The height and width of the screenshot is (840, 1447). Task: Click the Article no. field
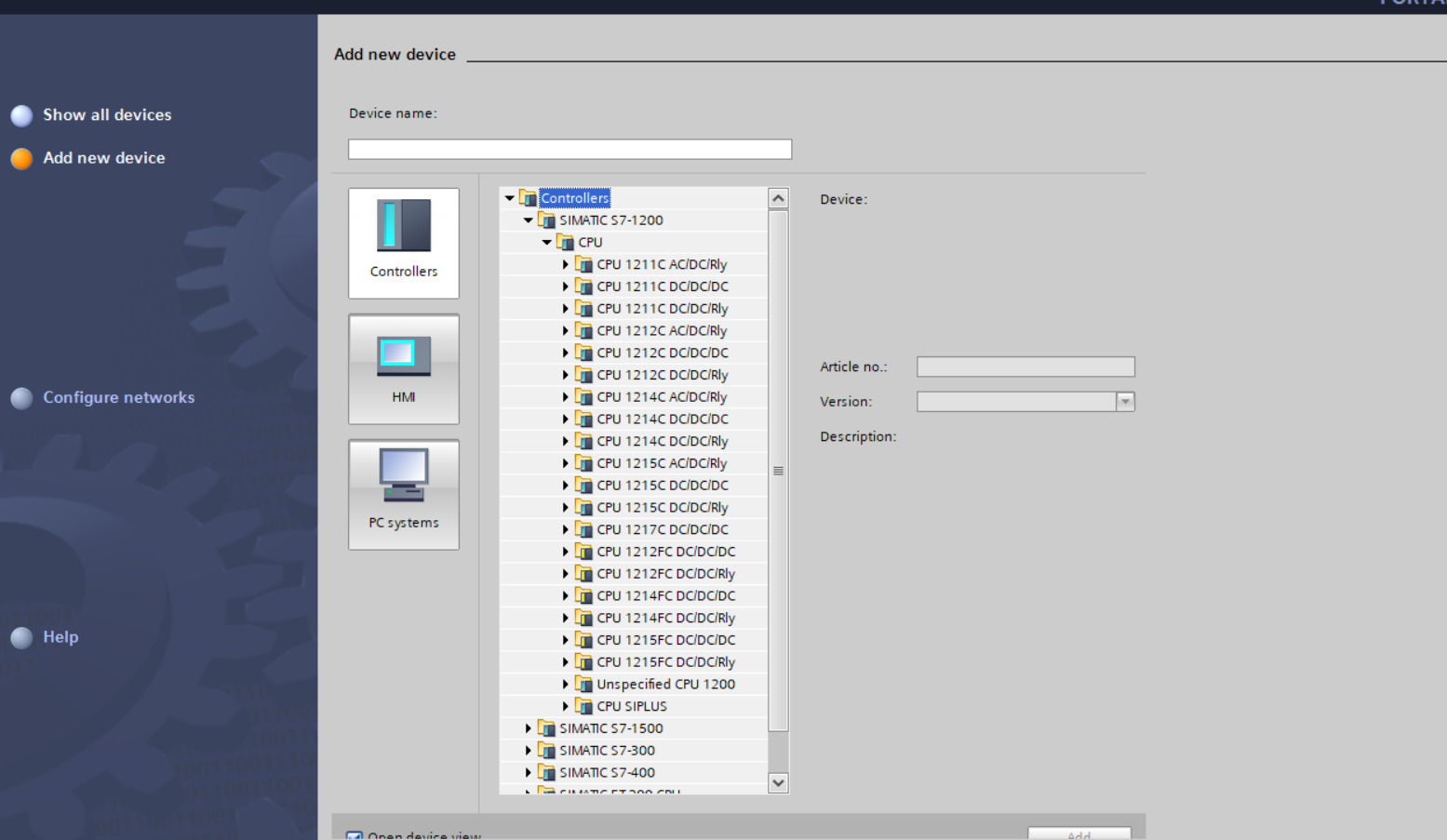point(1025,367)
